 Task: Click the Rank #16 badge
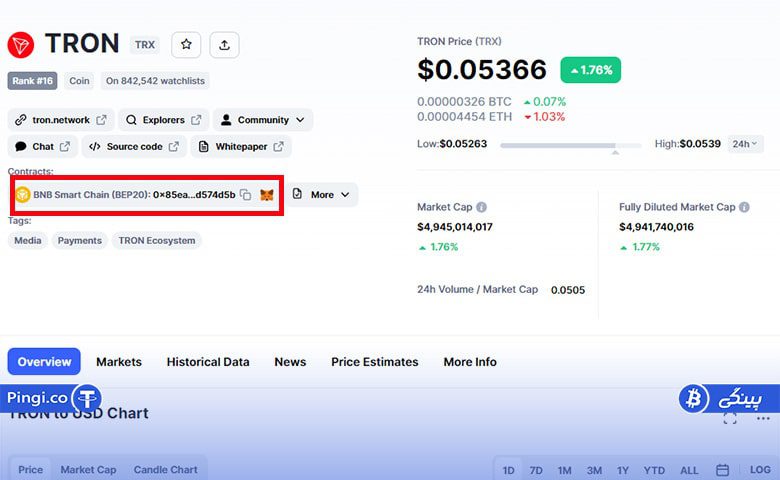(32, 81)
